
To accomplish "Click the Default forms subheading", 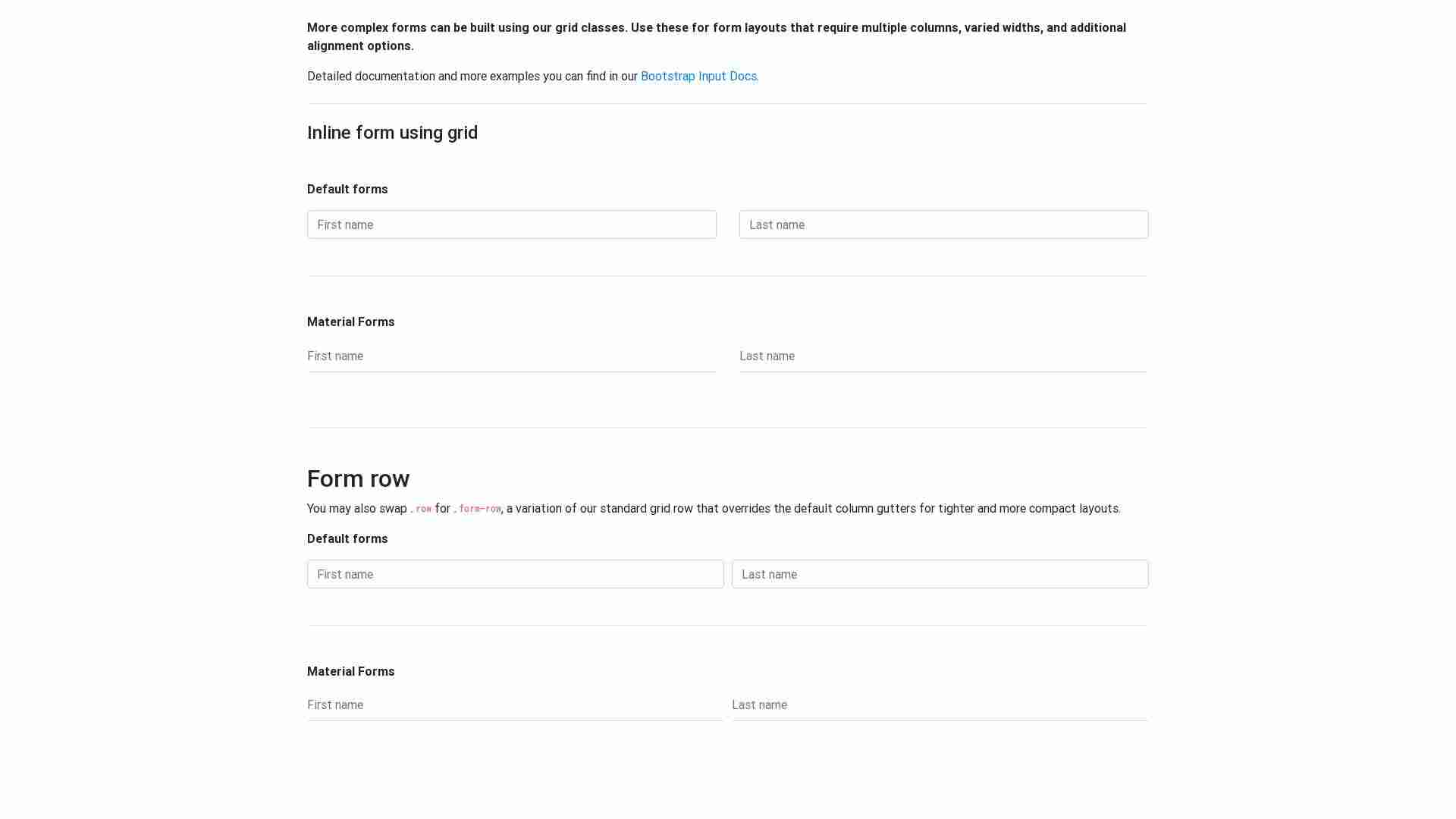I will click(x=347, y=189).
